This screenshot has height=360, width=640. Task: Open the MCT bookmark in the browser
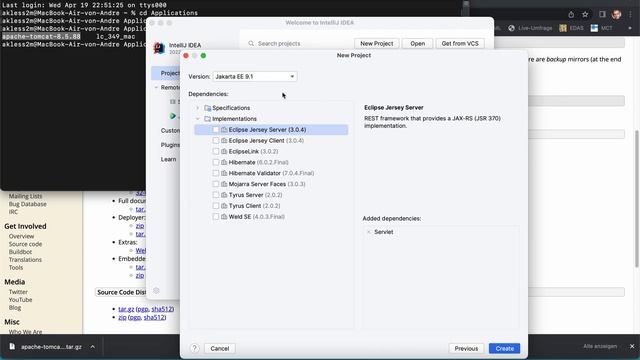pyautogui.click(x=602, y=28)
